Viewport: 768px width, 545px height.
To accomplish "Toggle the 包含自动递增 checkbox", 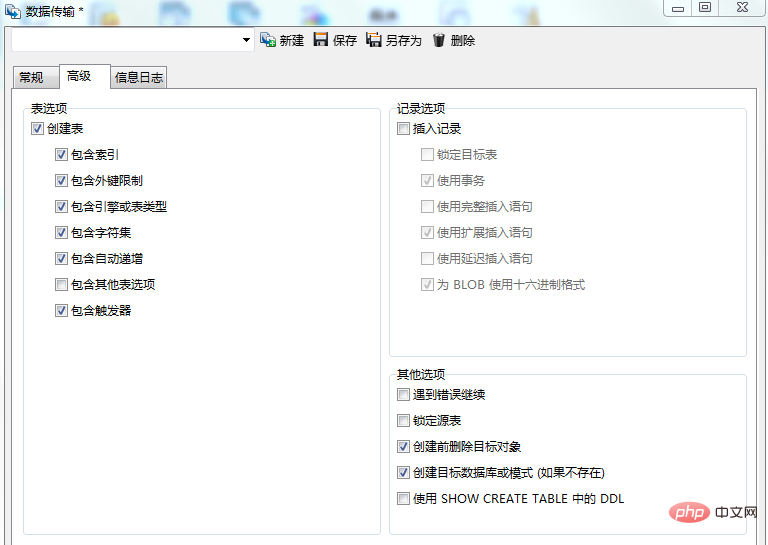I will click(61, 259).
